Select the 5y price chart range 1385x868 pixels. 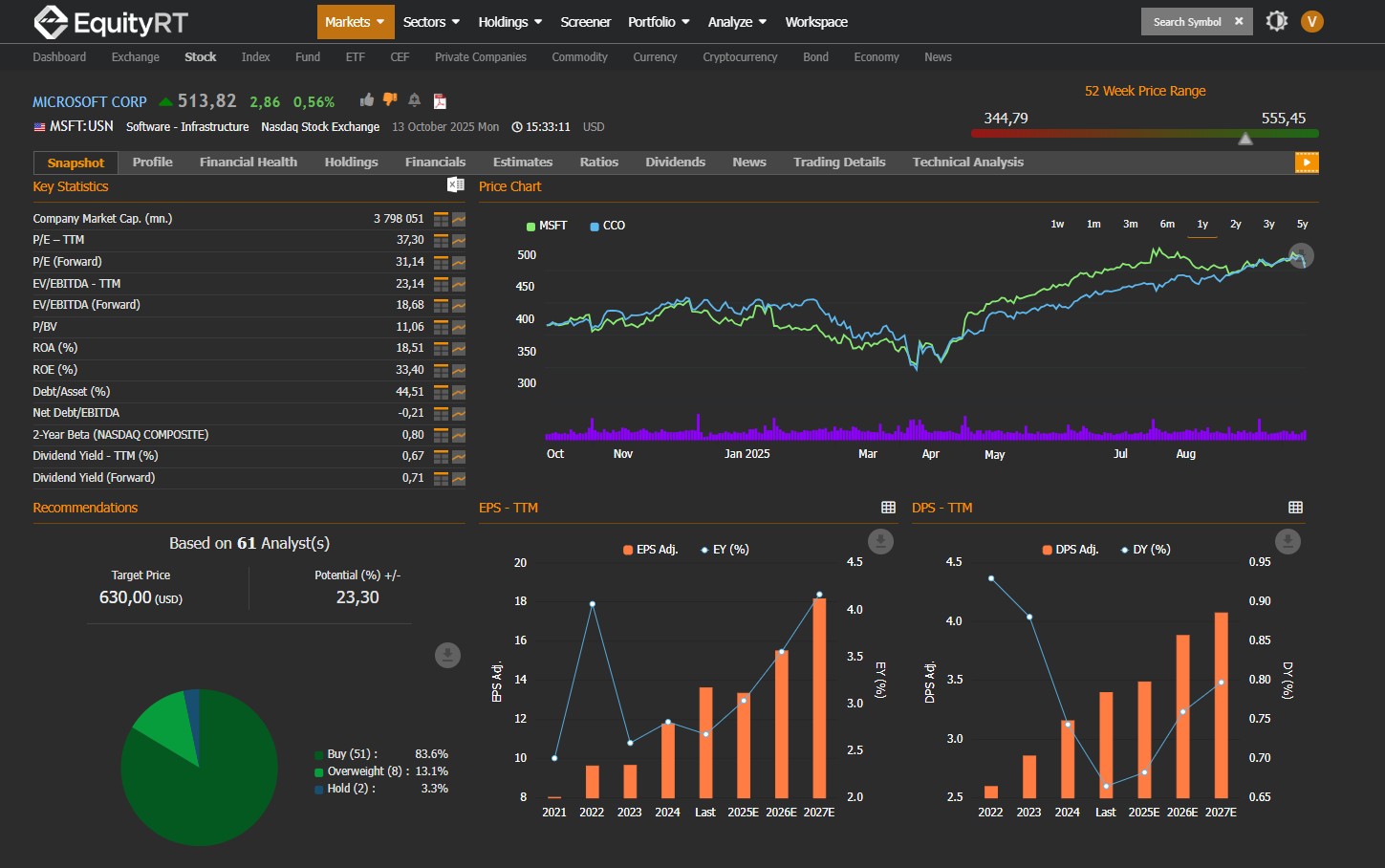click(x=1301, y=223)
